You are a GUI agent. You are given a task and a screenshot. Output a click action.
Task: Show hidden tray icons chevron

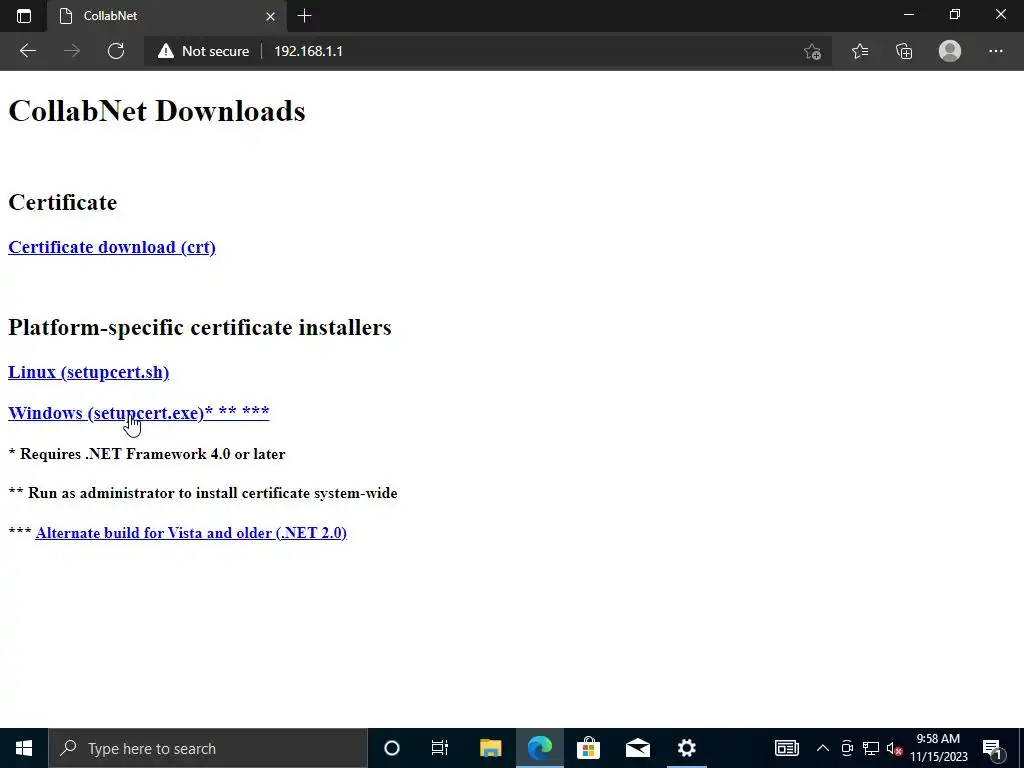tap(823, 748)
